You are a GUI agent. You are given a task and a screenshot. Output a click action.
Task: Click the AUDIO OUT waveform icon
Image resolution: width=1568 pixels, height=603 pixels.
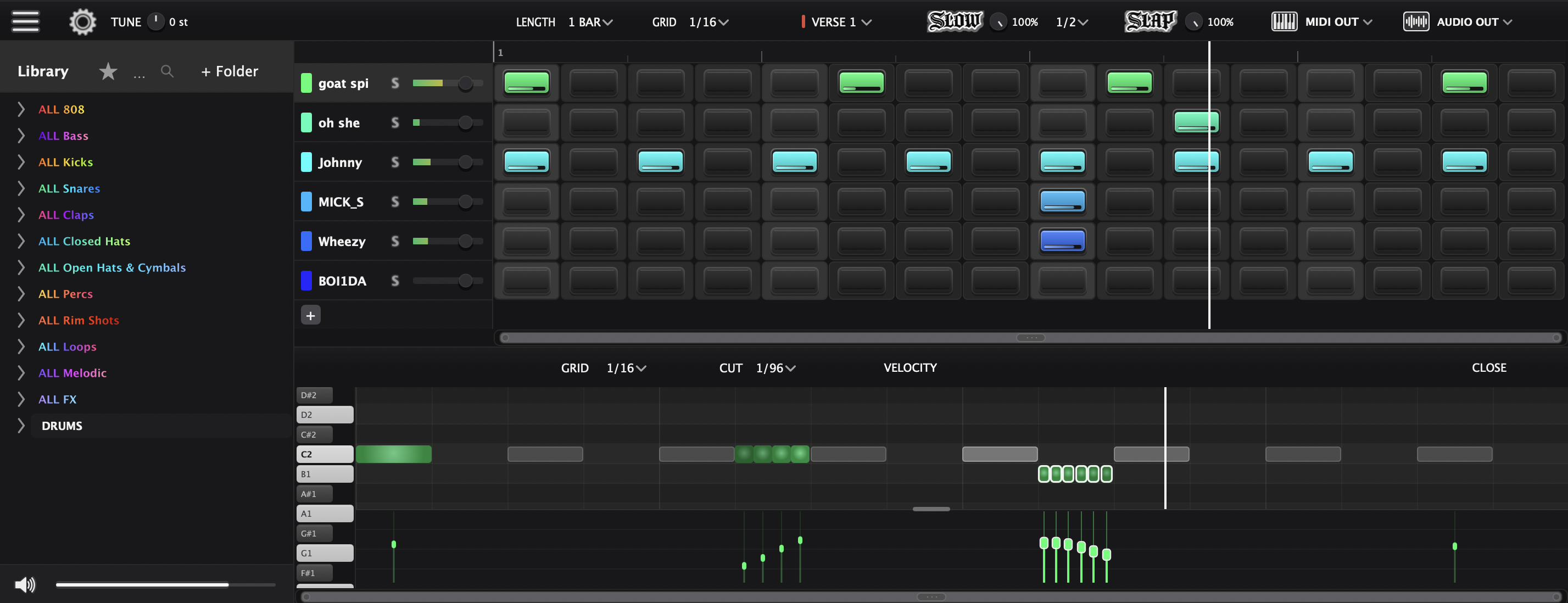1416,22
